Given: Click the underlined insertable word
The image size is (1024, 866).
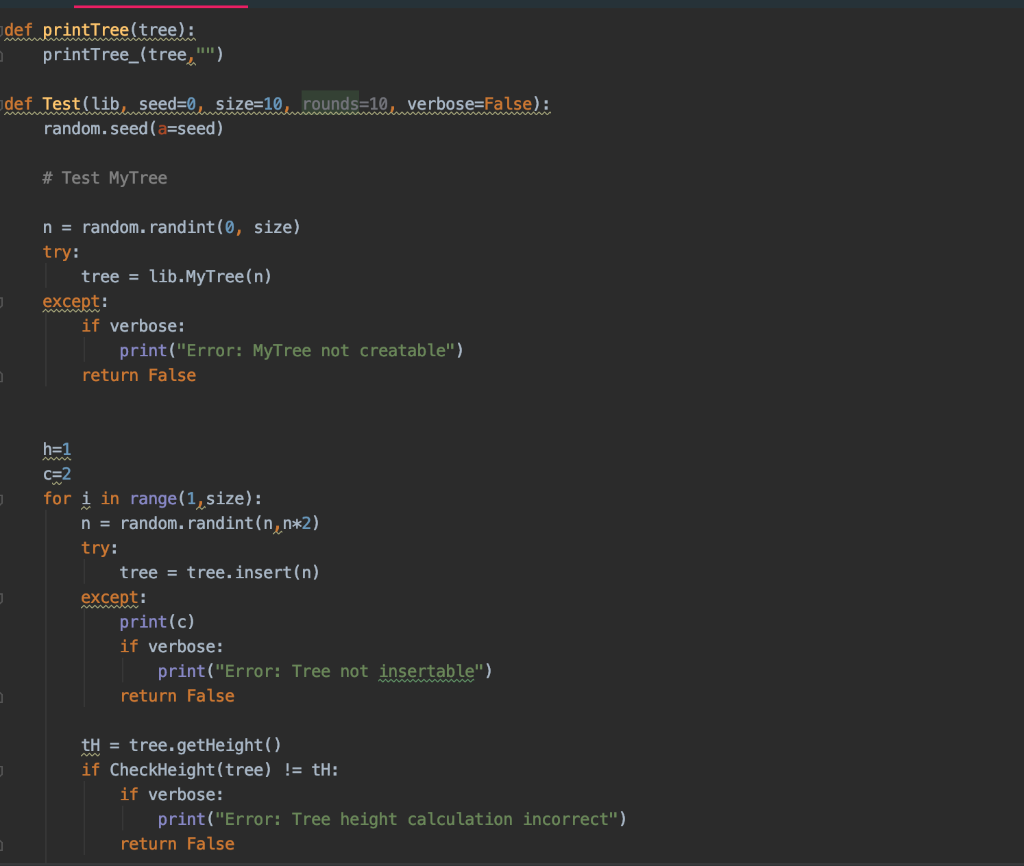Looking at the screenshot, I should click(425, 671).
